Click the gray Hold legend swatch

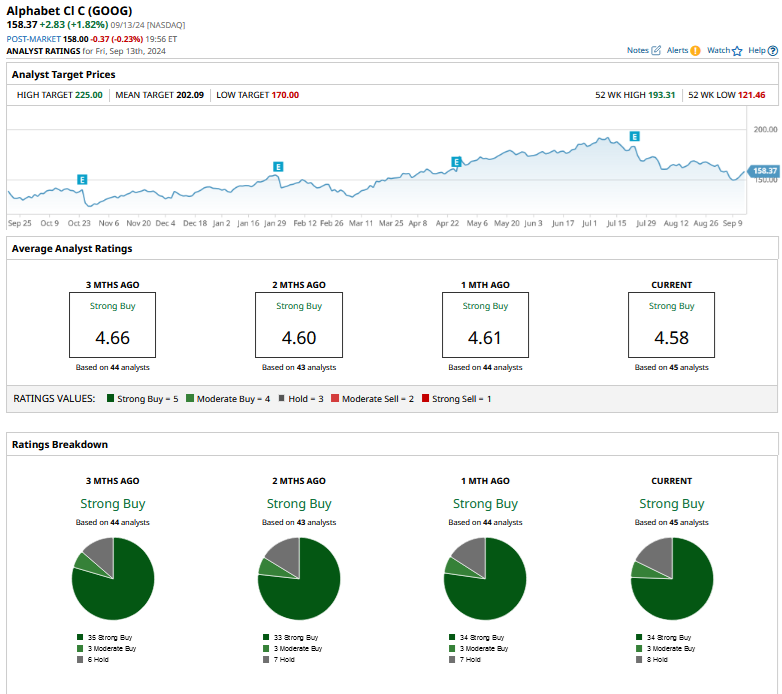click(x=281, y=399)
